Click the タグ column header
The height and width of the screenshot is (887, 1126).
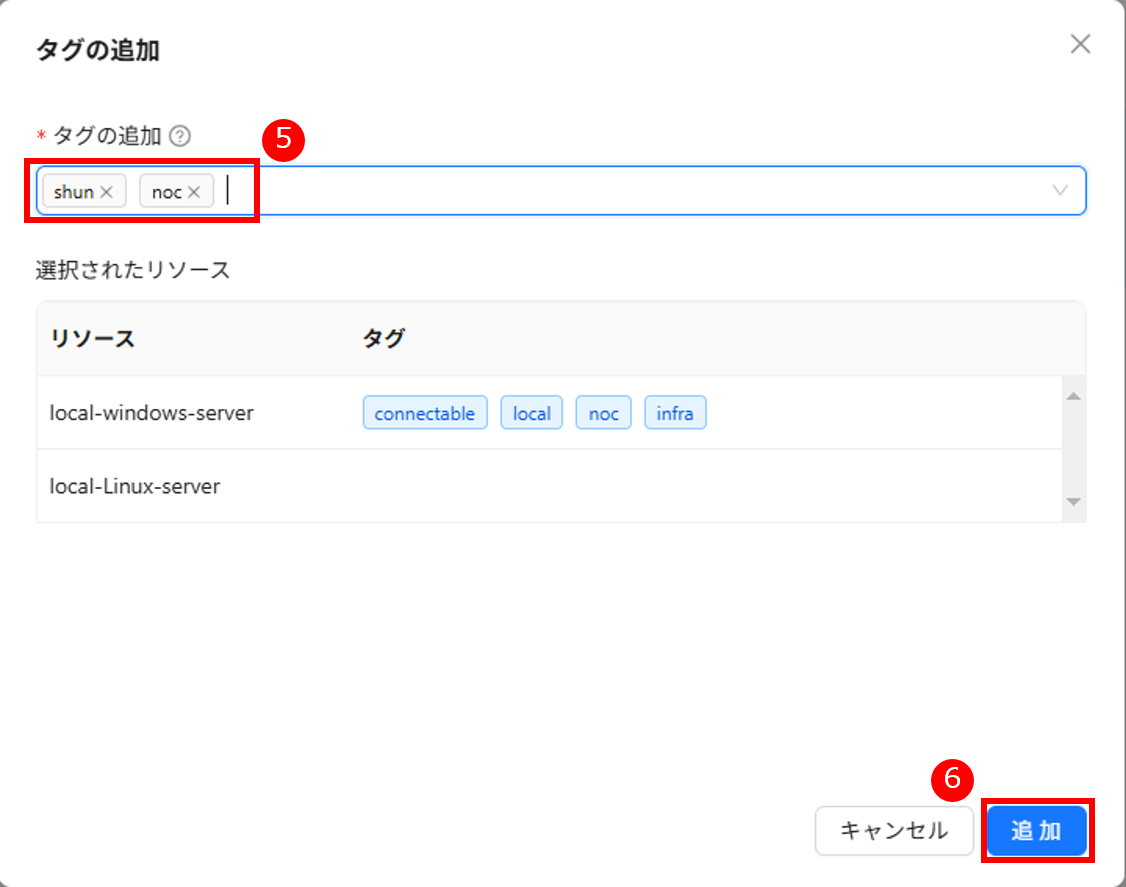(x=383, y=338)
